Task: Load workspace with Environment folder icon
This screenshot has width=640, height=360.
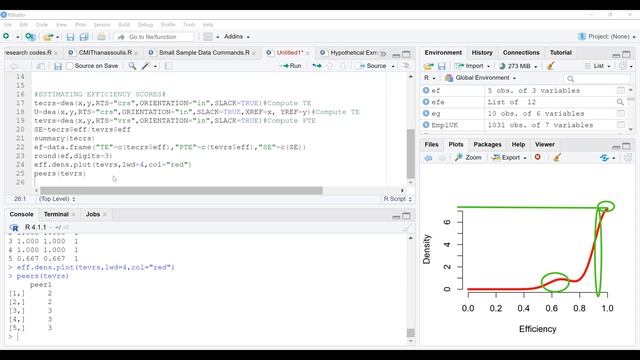Action: coord(428,66)
